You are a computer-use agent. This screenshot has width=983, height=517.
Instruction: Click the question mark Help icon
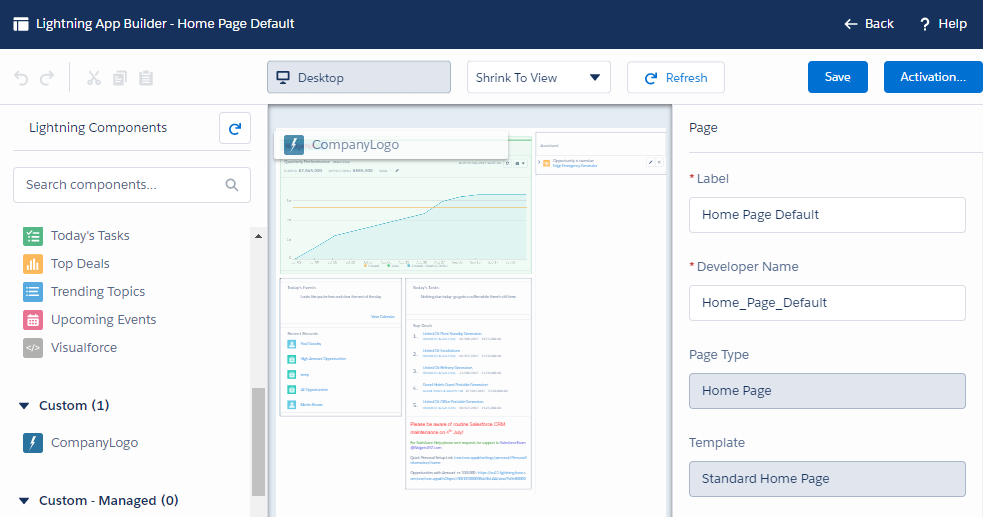click(x=925, y=24)
